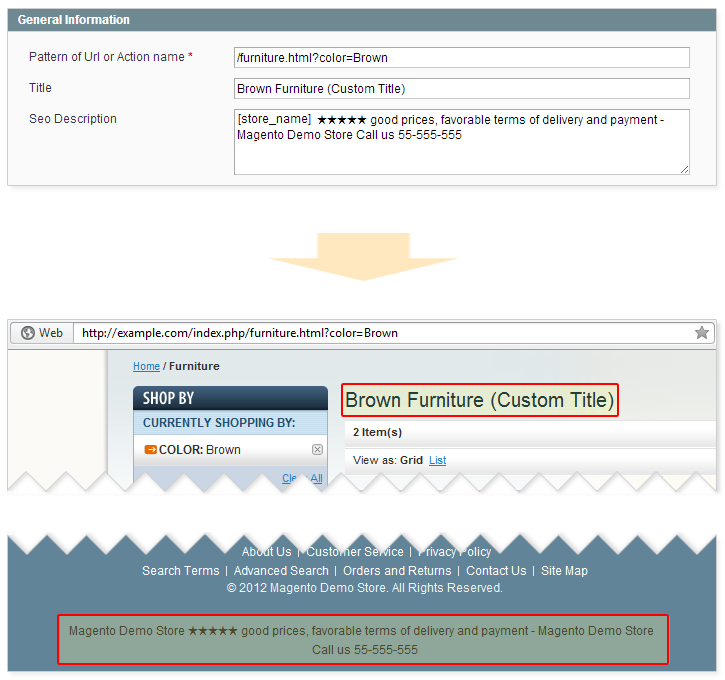Screen dimensions: 725x680
Task: Visit the Orders and Returns link
Action: (397, 571)
